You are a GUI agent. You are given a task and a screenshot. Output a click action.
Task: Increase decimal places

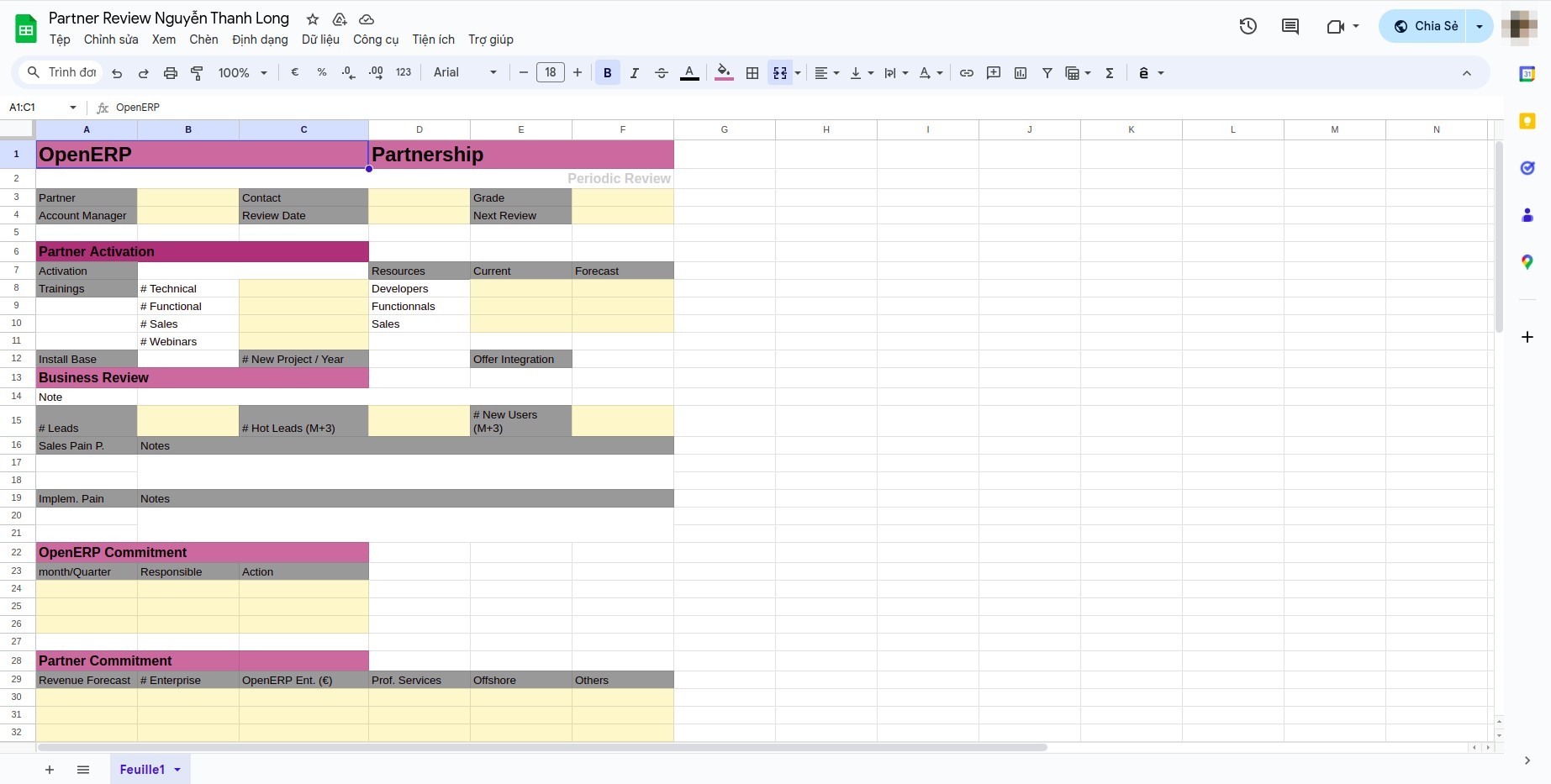(376, 73)
